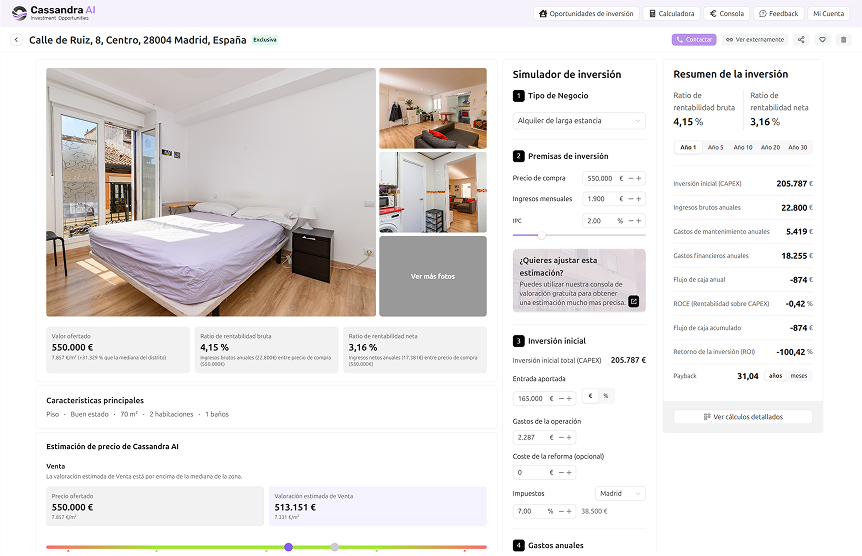Increase Precio de compra with plus icon
This screenshot has height=556, width=862.
point(639,178)
